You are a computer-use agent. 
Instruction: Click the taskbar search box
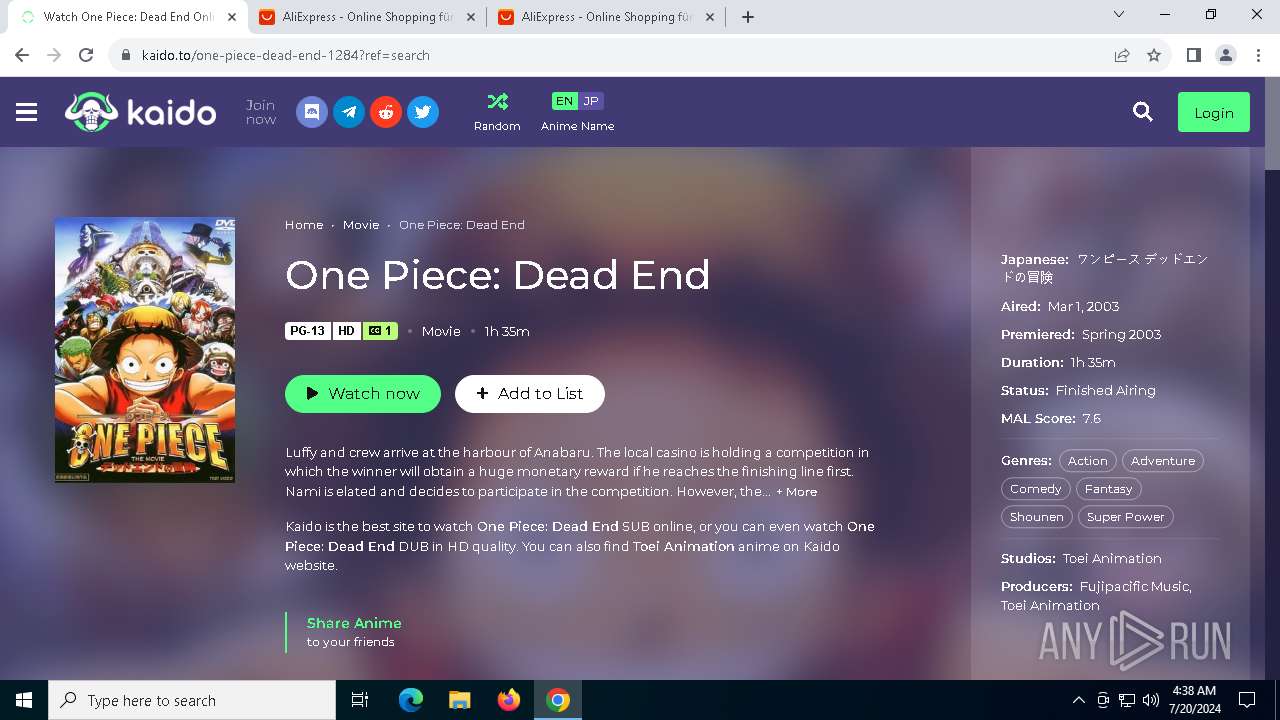(192, 700)
